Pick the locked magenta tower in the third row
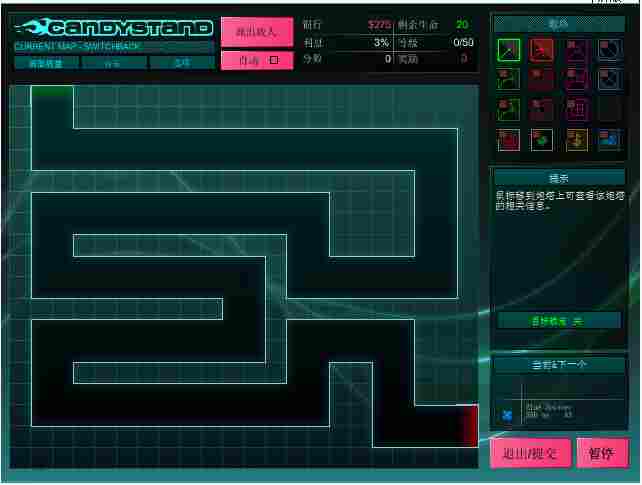The width and height of the screenshot is (642, 485). (x=576, y=108)
